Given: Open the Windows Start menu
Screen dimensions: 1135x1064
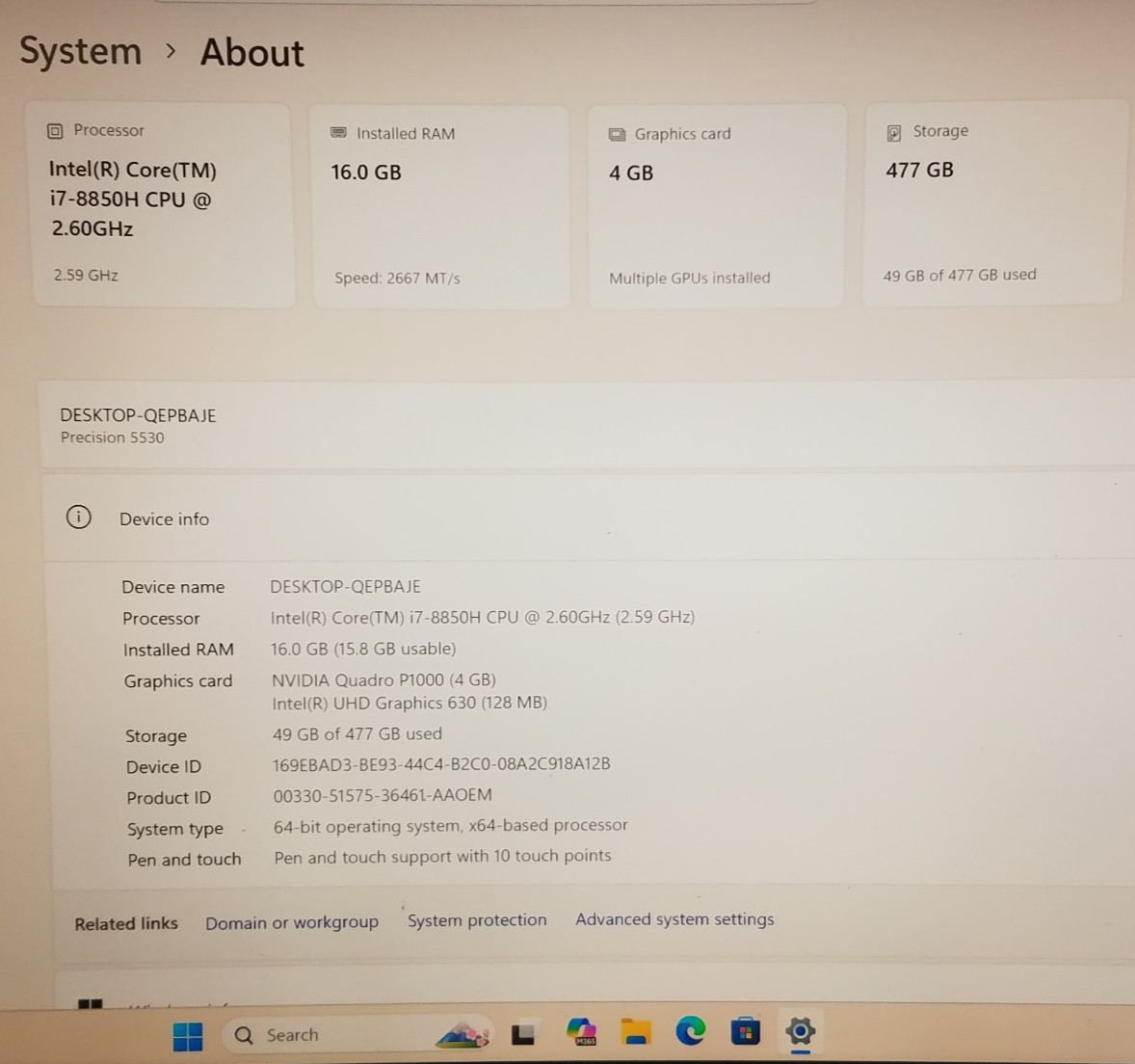Looking at the screenshot, I should (x=188, y=1036).
